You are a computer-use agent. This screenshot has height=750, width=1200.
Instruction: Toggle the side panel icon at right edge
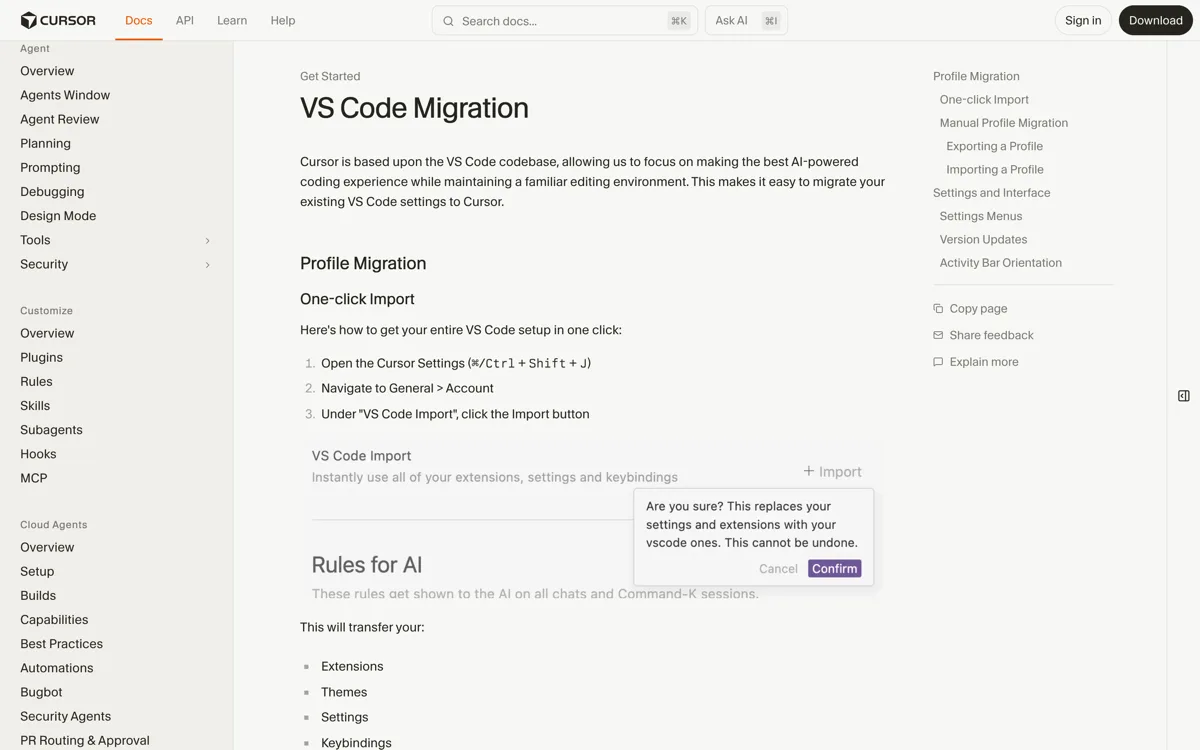coord(1184,396)
